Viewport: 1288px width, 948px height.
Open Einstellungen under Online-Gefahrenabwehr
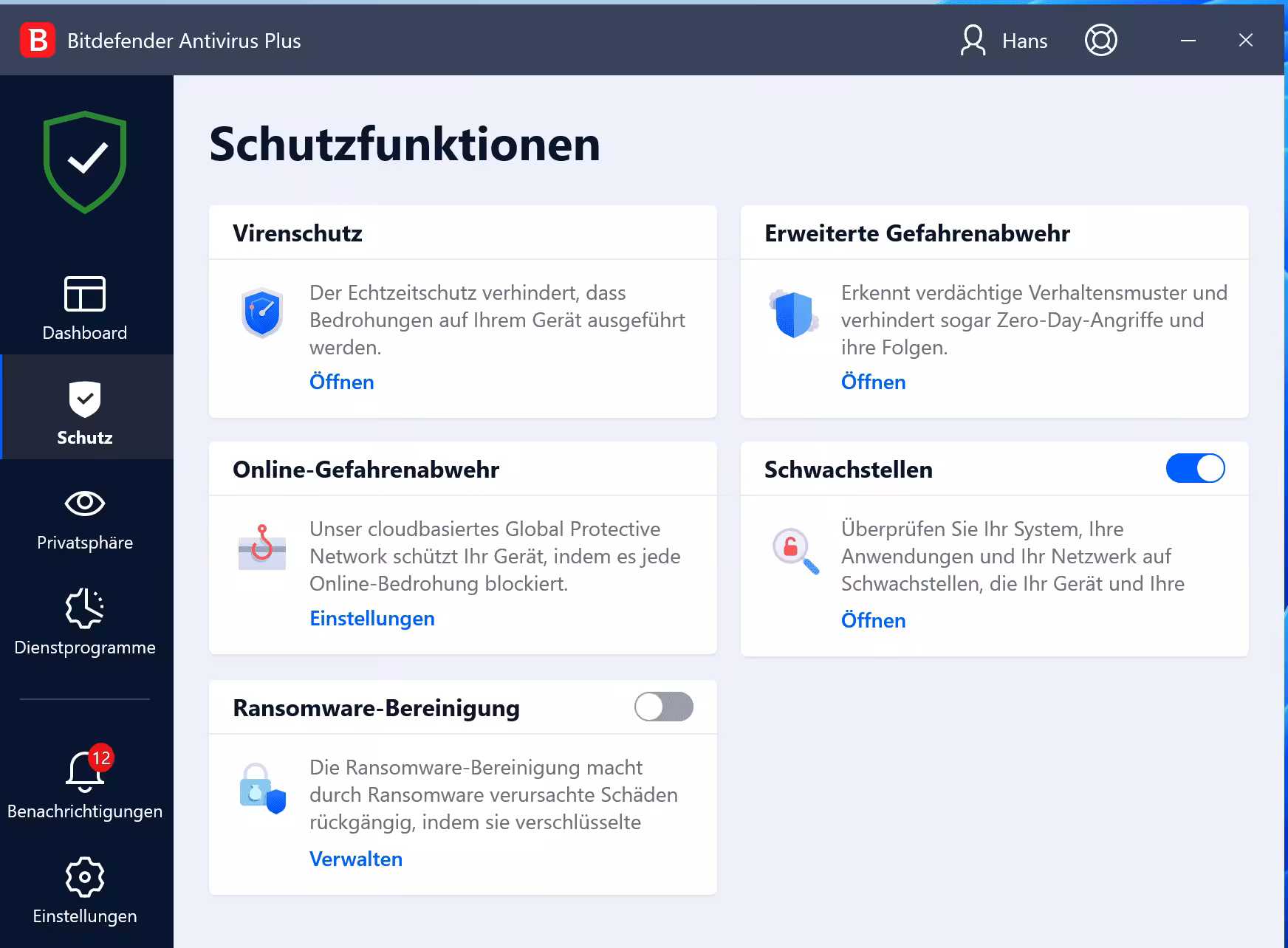coord(371,618)
